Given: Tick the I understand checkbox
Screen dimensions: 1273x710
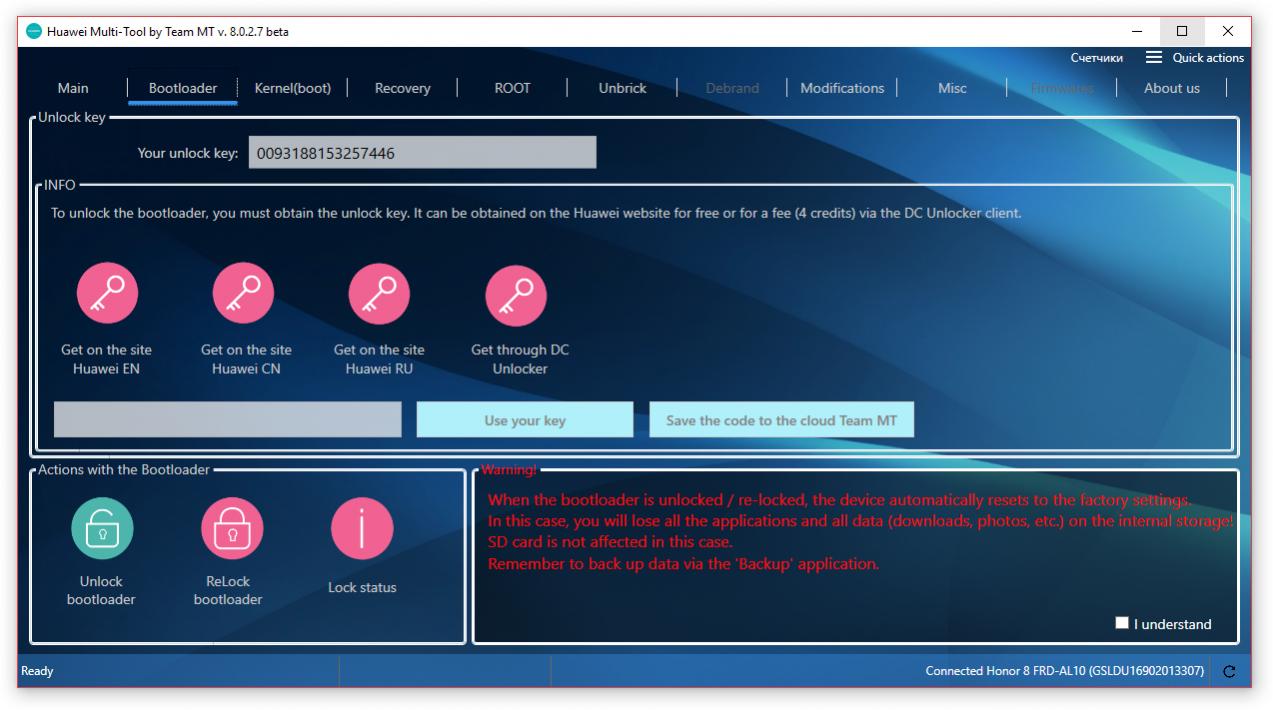Looking at the screenshot, I should 1122,623.
